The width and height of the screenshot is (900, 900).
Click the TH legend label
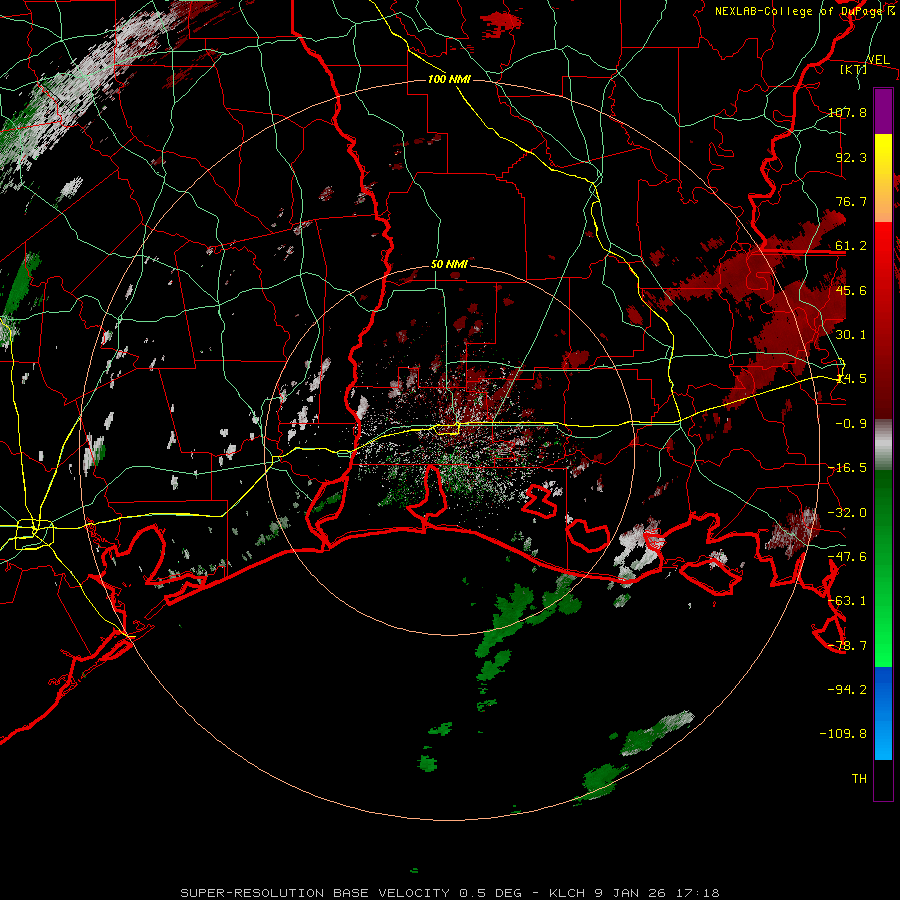coord(859,779)
